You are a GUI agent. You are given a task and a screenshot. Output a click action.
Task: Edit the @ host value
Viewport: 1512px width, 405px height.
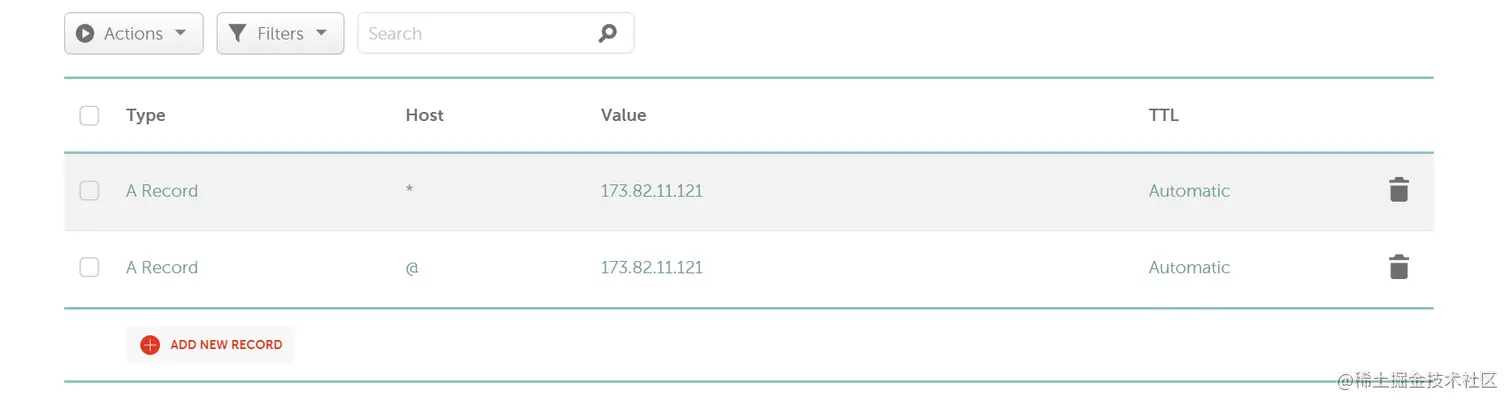point(411,268)
